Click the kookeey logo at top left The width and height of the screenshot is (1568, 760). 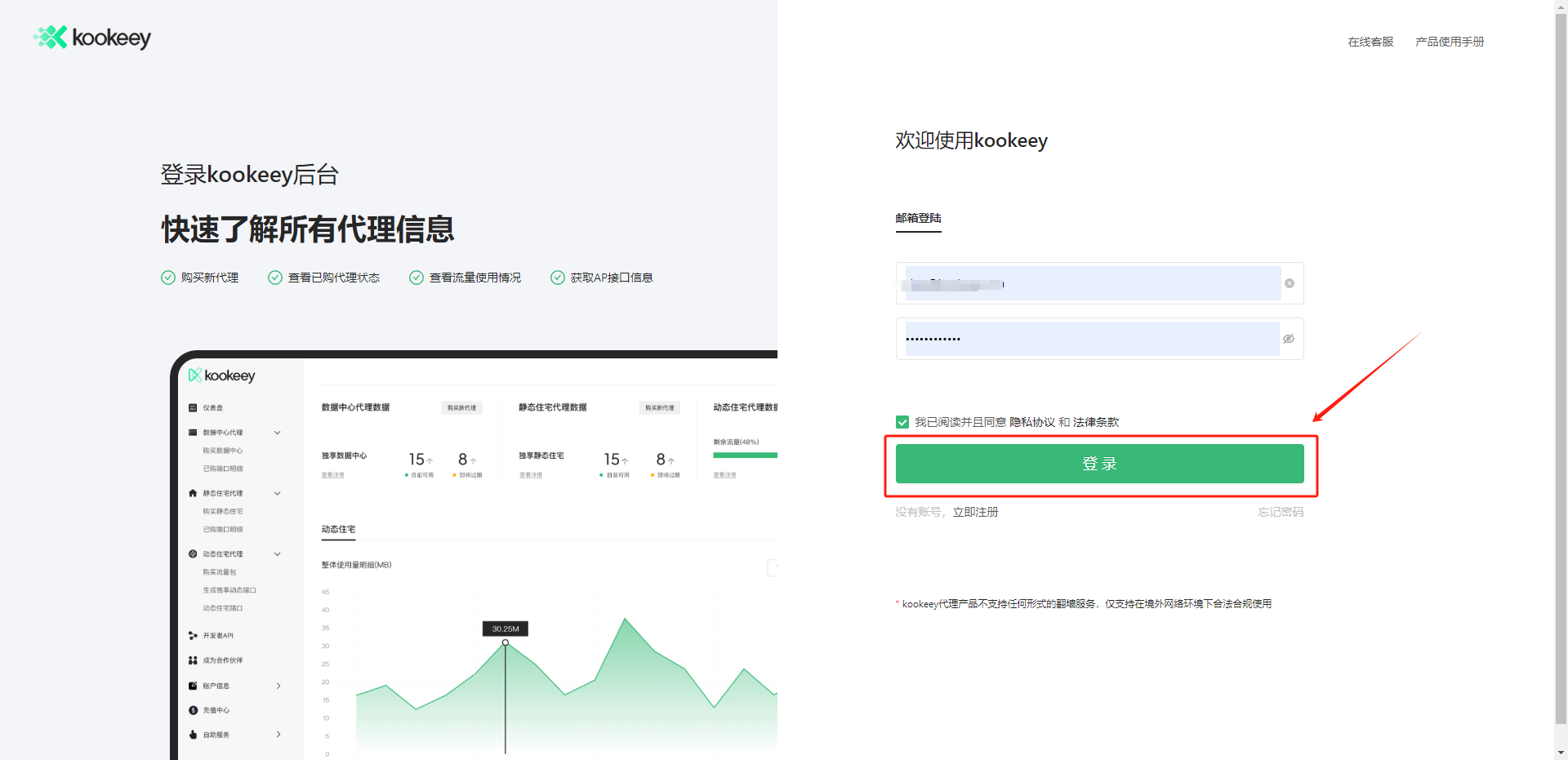91,37
